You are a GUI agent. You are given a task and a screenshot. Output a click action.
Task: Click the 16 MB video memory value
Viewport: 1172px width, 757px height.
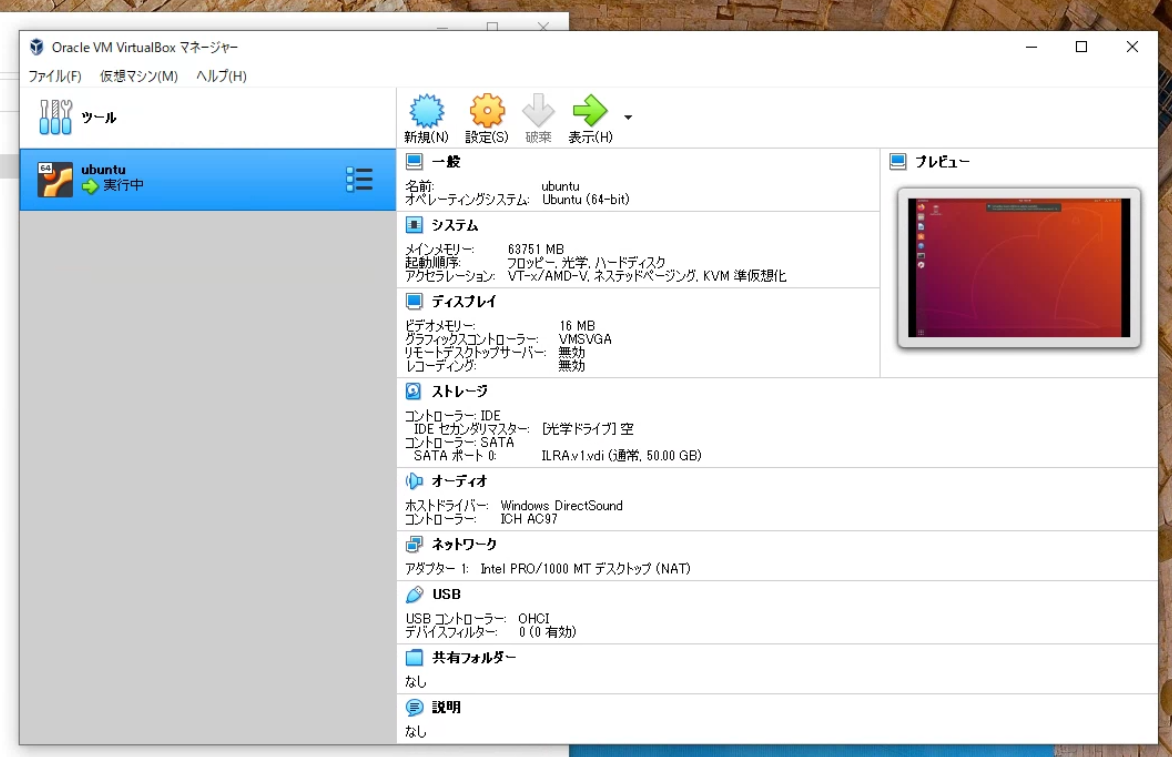[577, 326]
